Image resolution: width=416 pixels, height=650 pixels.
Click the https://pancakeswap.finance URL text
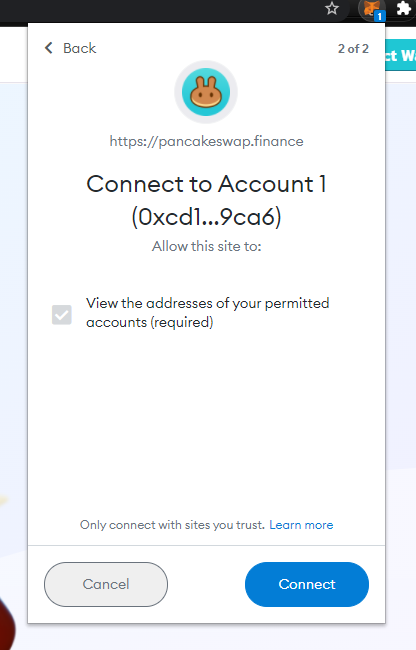(206, 141)
